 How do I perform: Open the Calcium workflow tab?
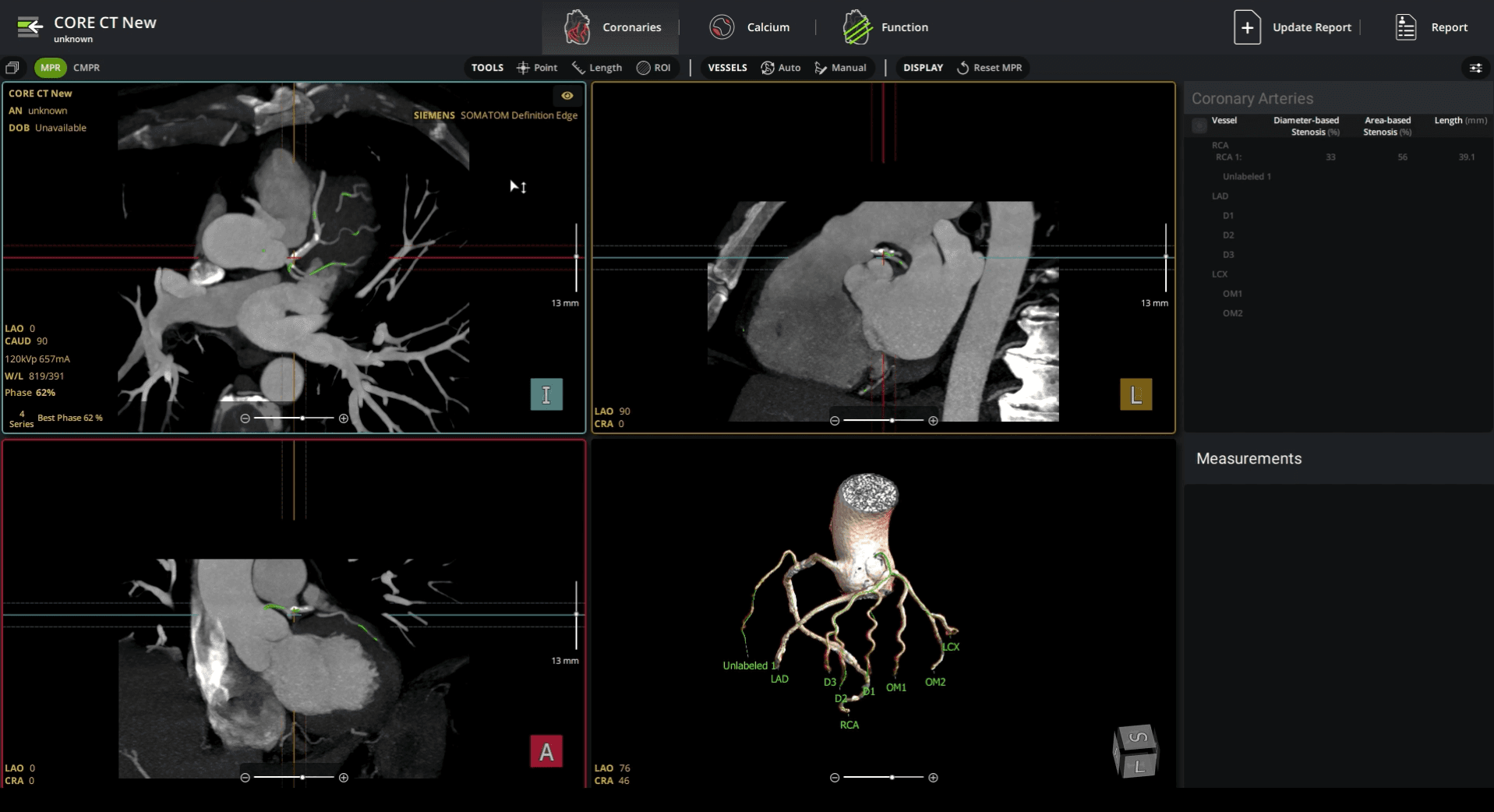[751, 26]
